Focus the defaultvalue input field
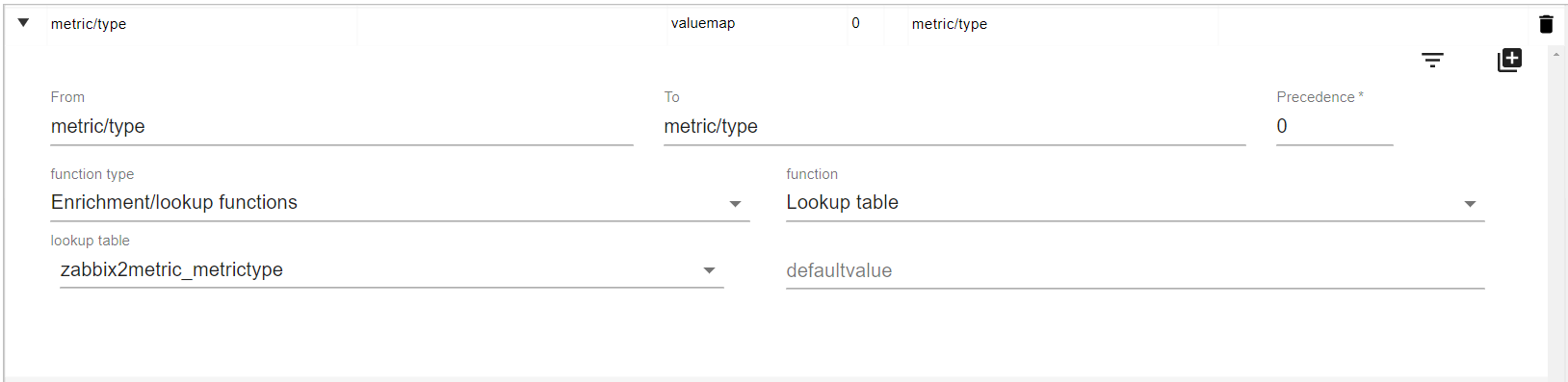 1135,271
